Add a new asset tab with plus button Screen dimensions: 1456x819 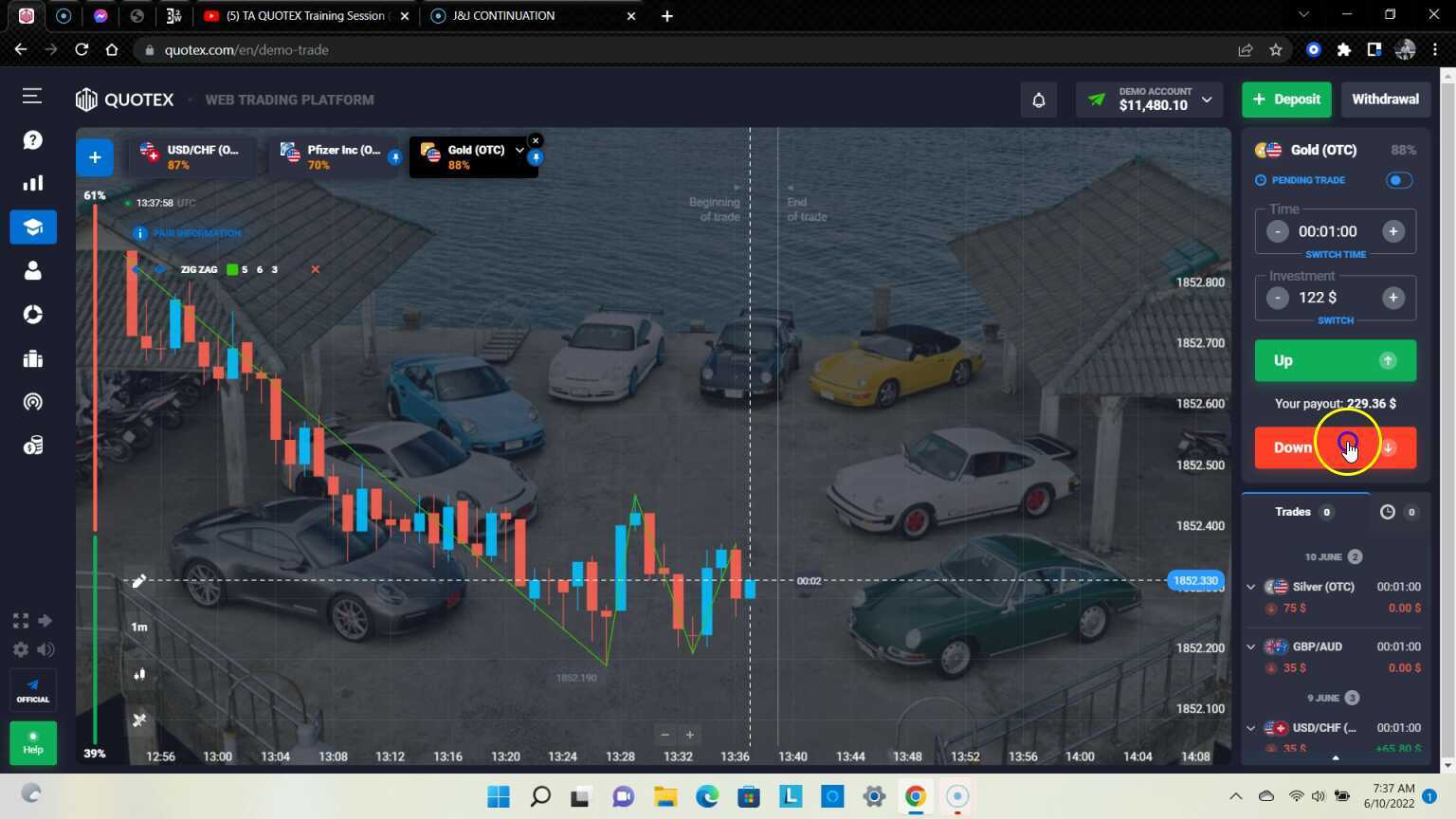click(x=95, y=157)
